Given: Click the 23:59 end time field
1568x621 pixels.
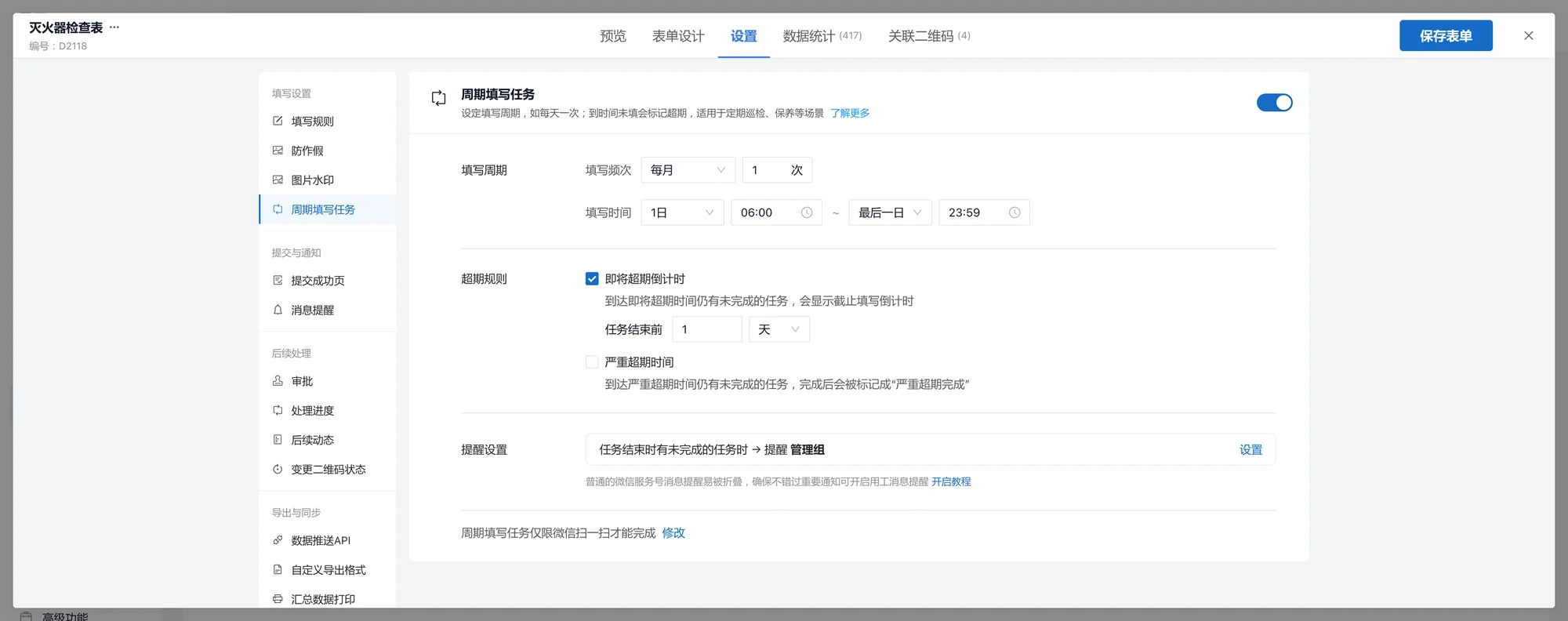Looking at the screenshot, I should (984, 212).
